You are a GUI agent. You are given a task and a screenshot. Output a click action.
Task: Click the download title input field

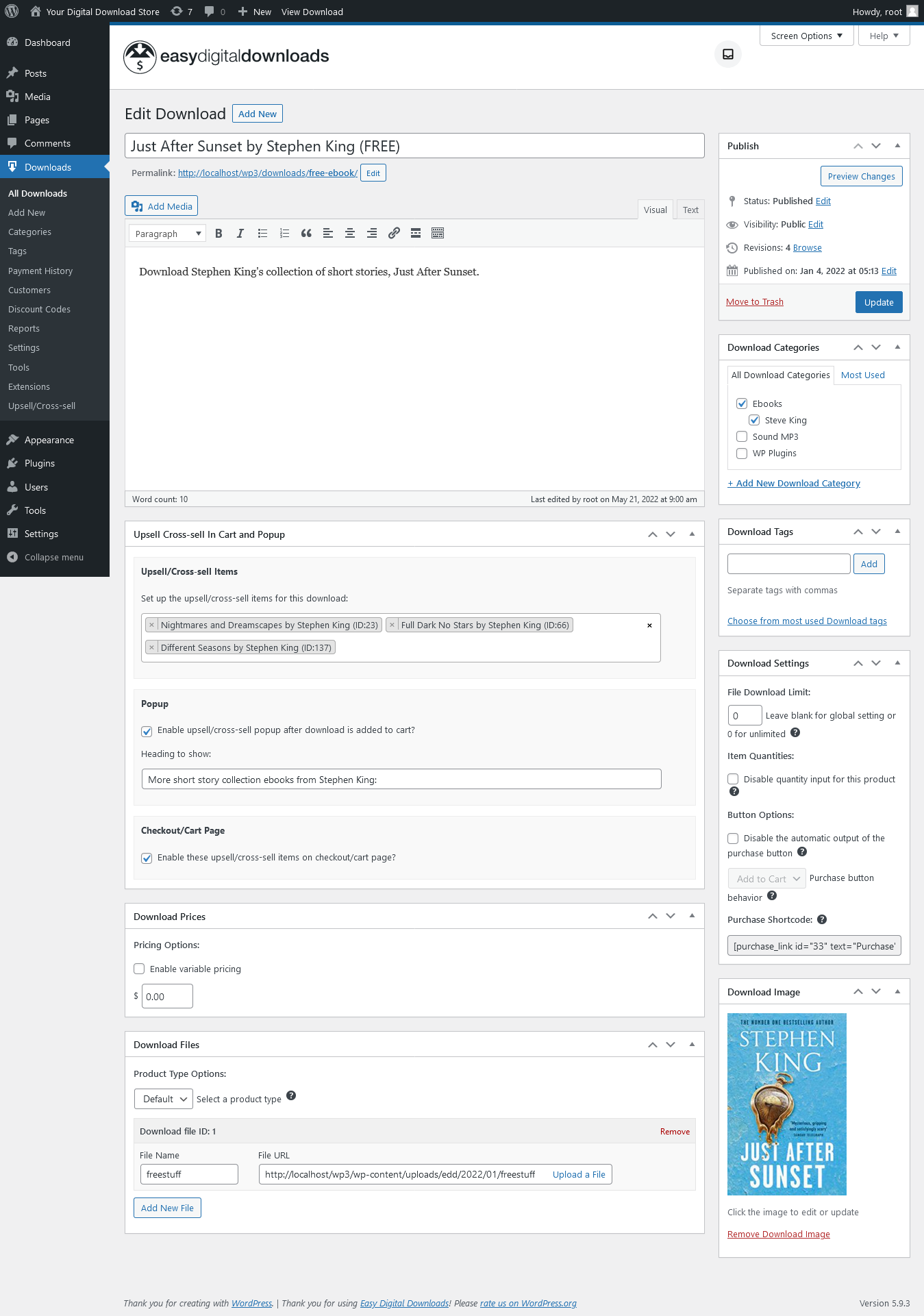(414, 146)
